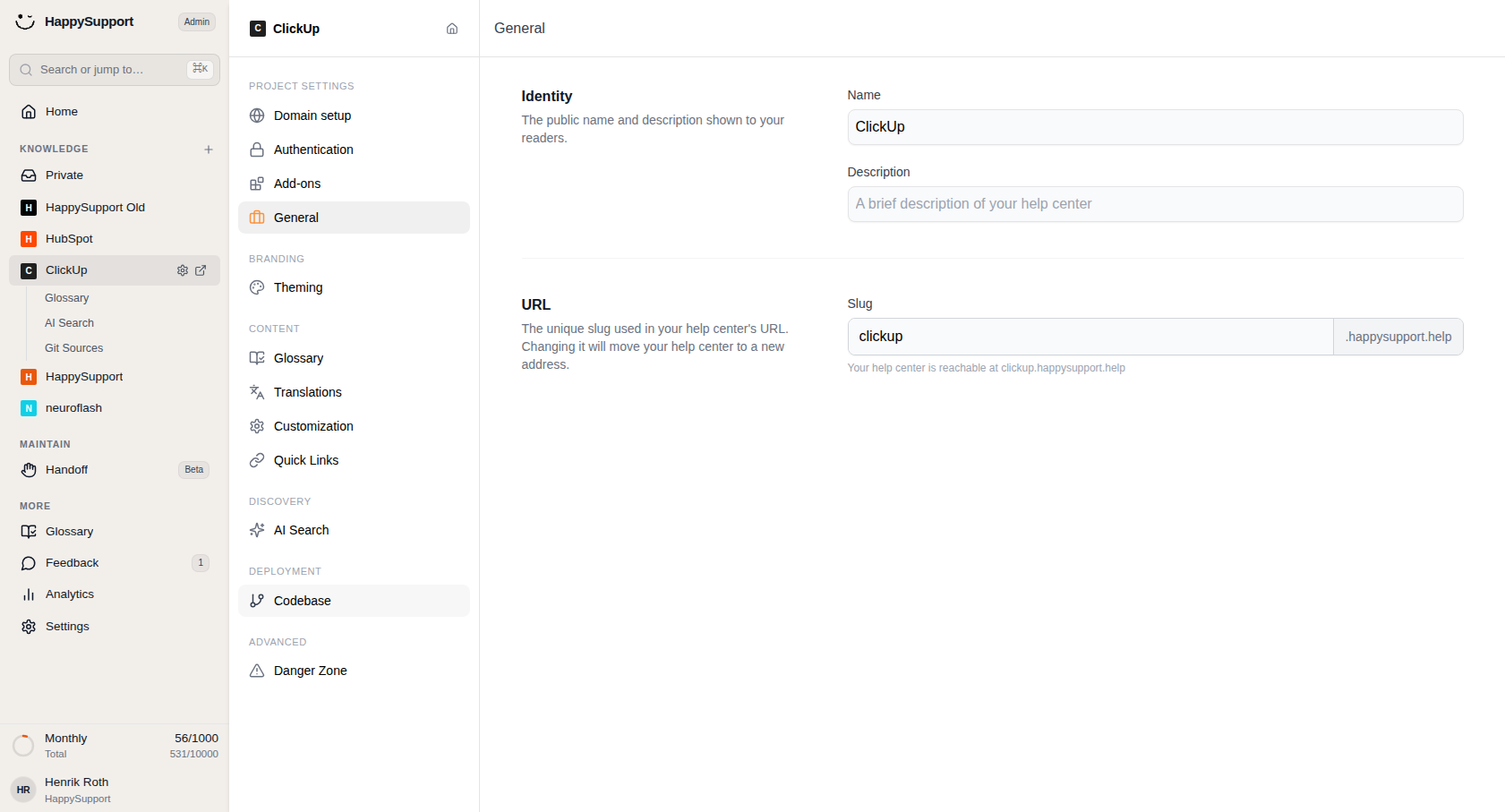Image resolution: width=1505 pixels, height=812 pixels.
Task: Click the globe icon for Domain setup
Action: tap(257, 115)
